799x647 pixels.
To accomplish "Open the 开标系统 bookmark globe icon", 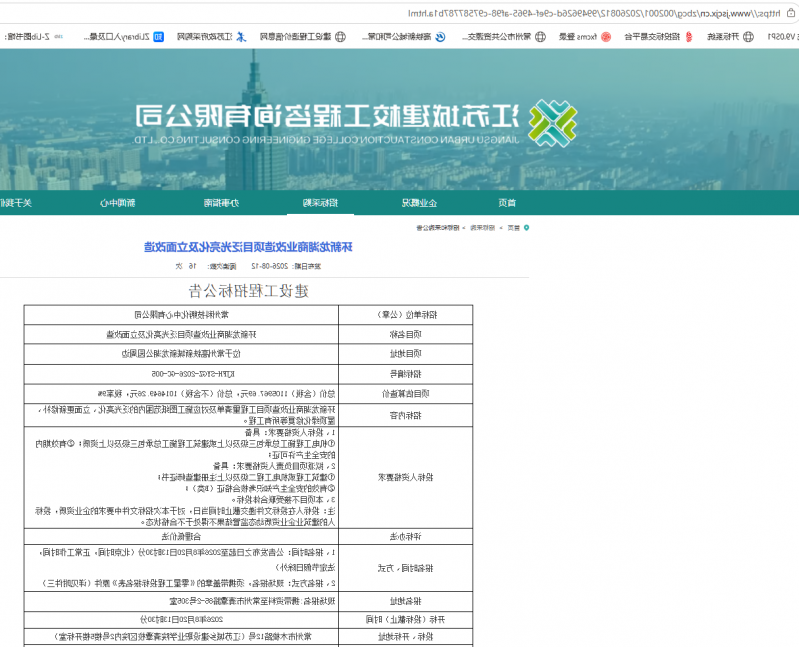I will pyautogui.click(x=748, y=37).
